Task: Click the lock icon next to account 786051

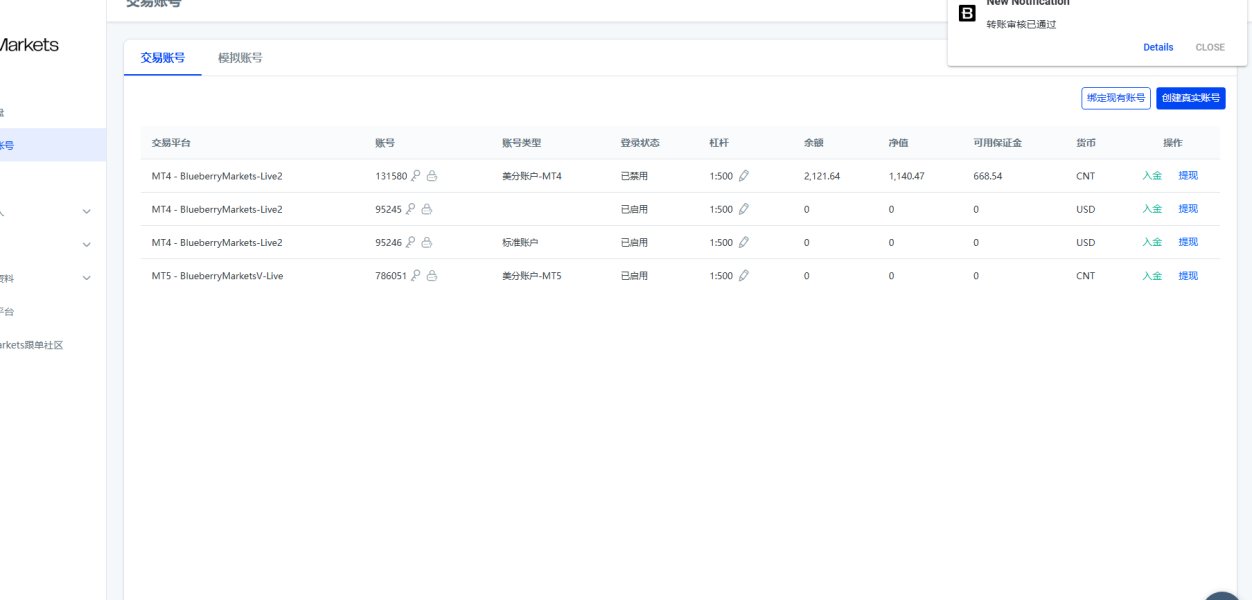Action: (432, 275)
